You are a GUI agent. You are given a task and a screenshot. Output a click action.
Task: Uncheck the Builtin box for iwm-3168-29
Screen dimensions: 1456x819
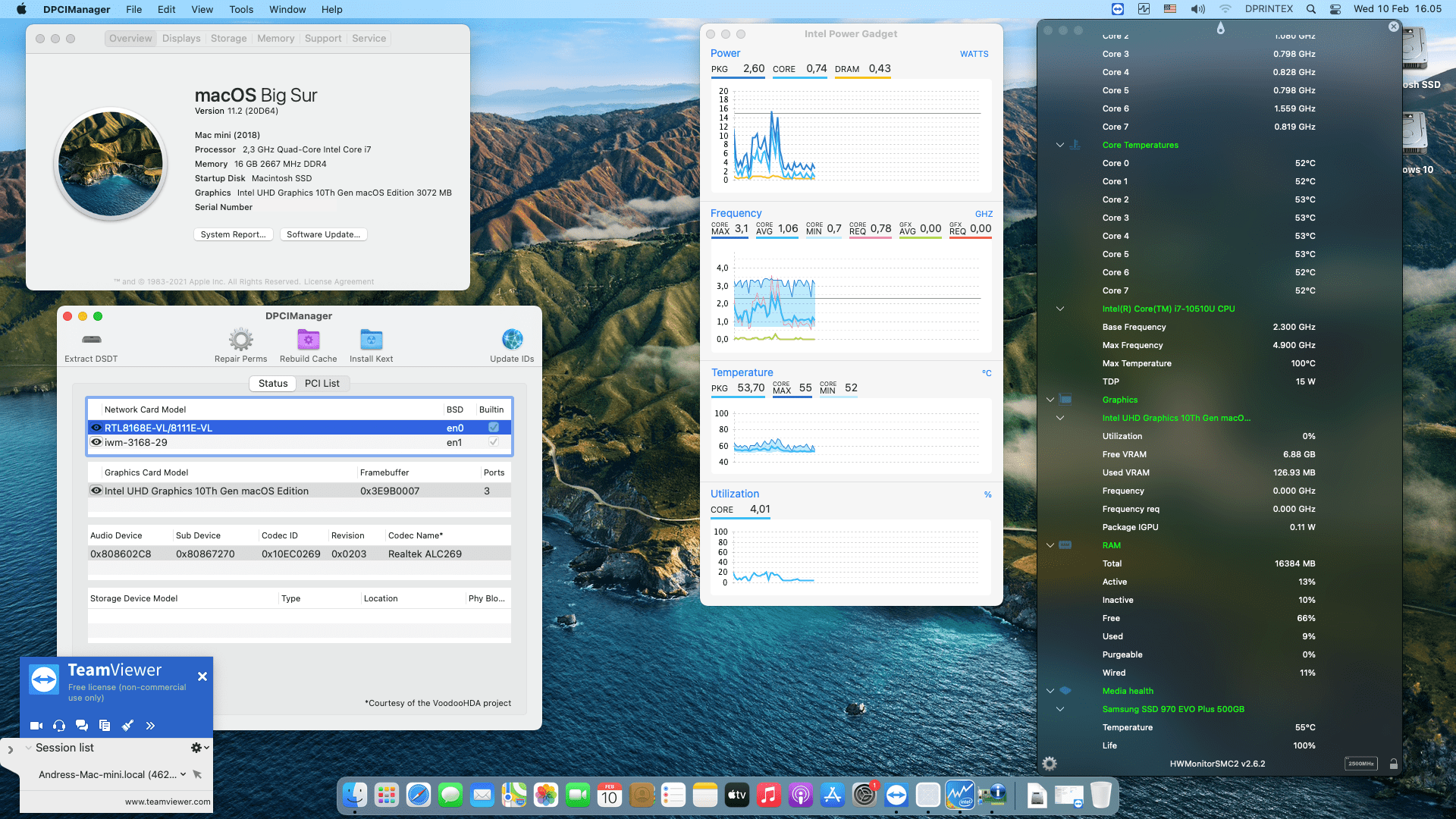(x=493, y=442)
